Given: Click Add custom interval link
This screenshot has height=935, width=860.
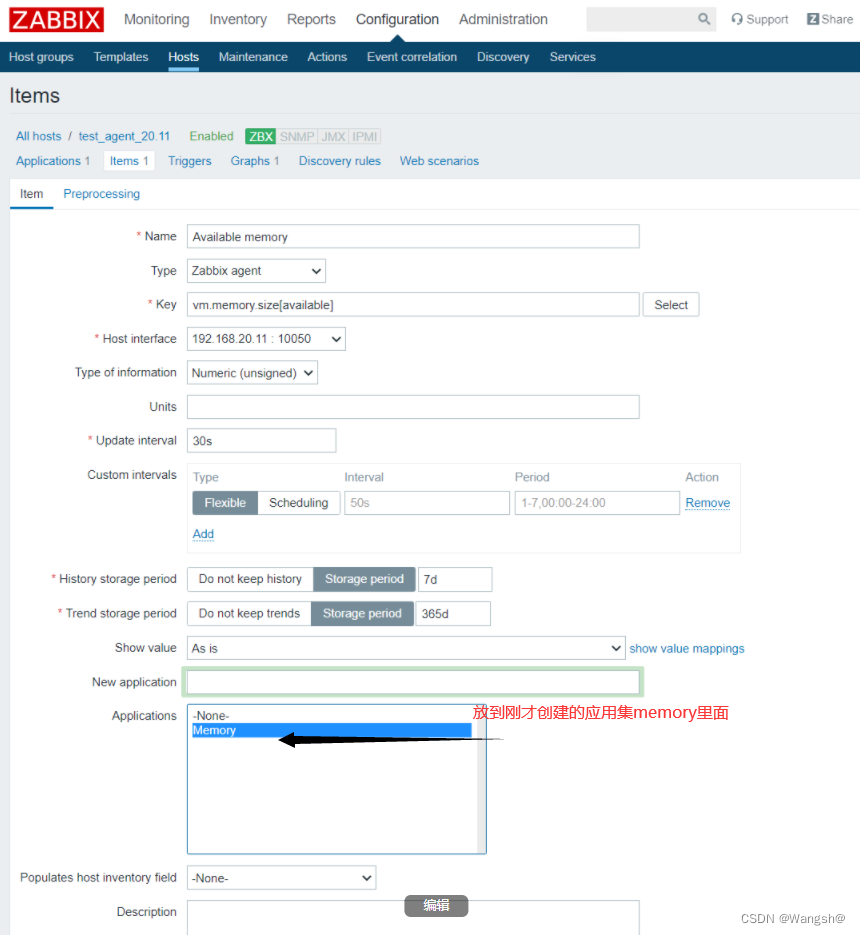Looking at the screenshot, I should click(203, 534).
